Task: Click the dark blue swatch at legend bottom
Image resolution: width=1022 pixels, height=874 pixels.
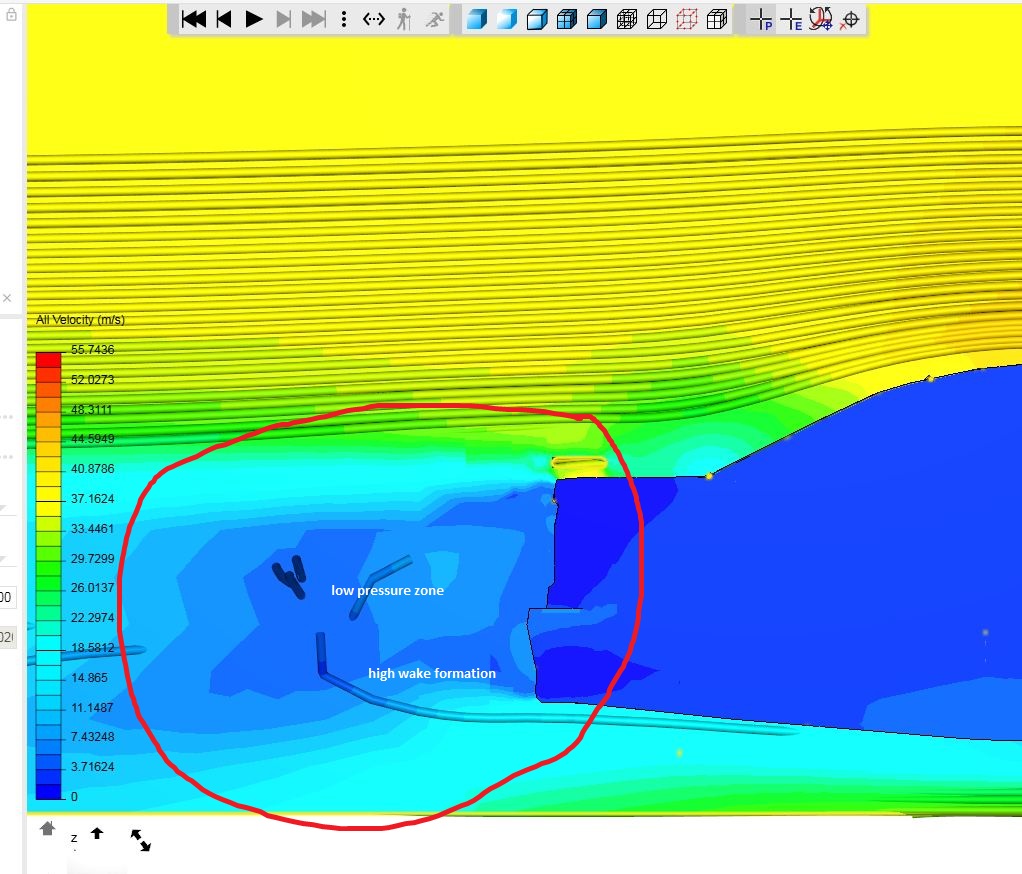Action: point(48,791)
